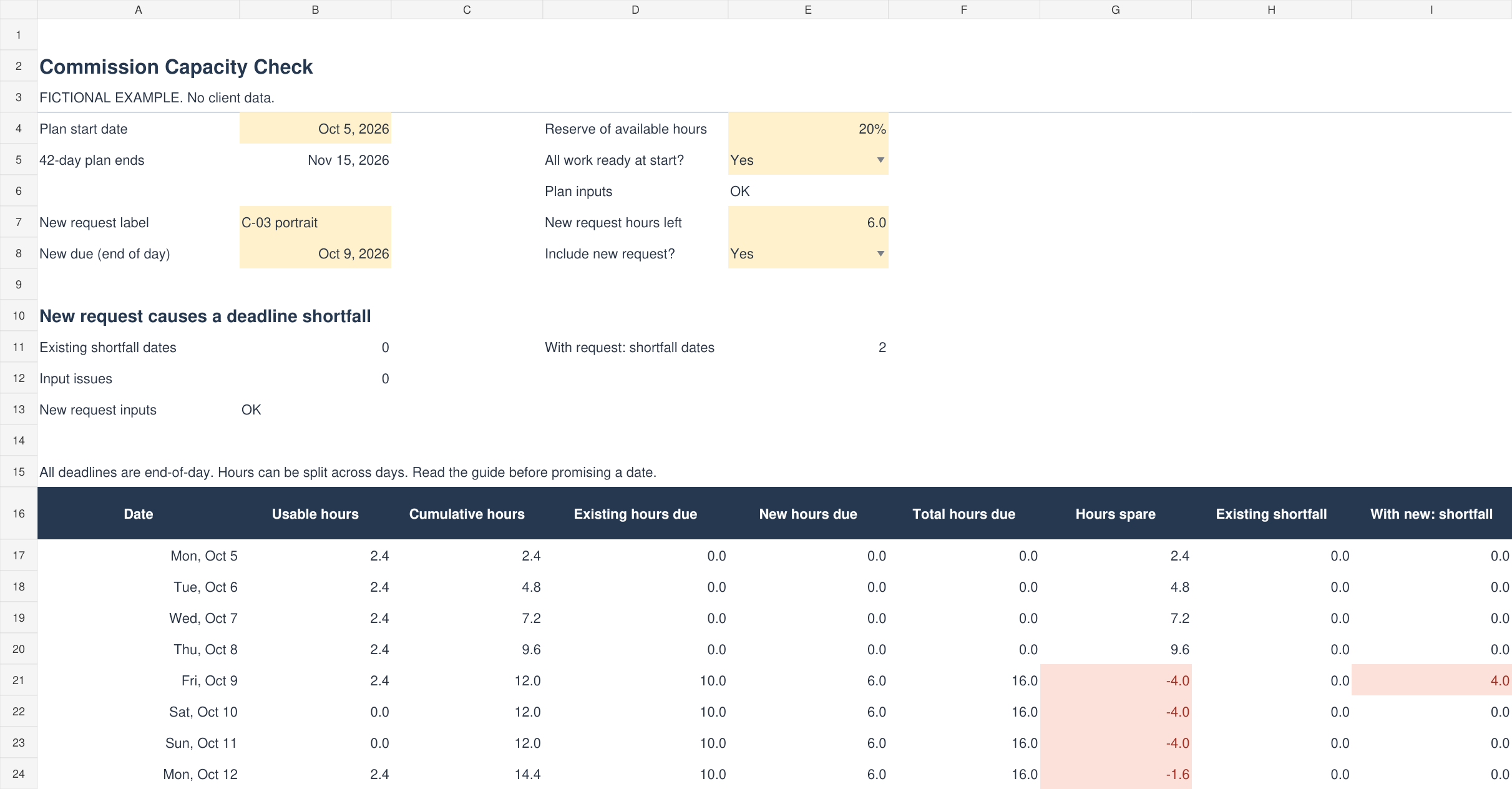
Task: Click the -1.6 hours spare cell
Action: 1116,774
